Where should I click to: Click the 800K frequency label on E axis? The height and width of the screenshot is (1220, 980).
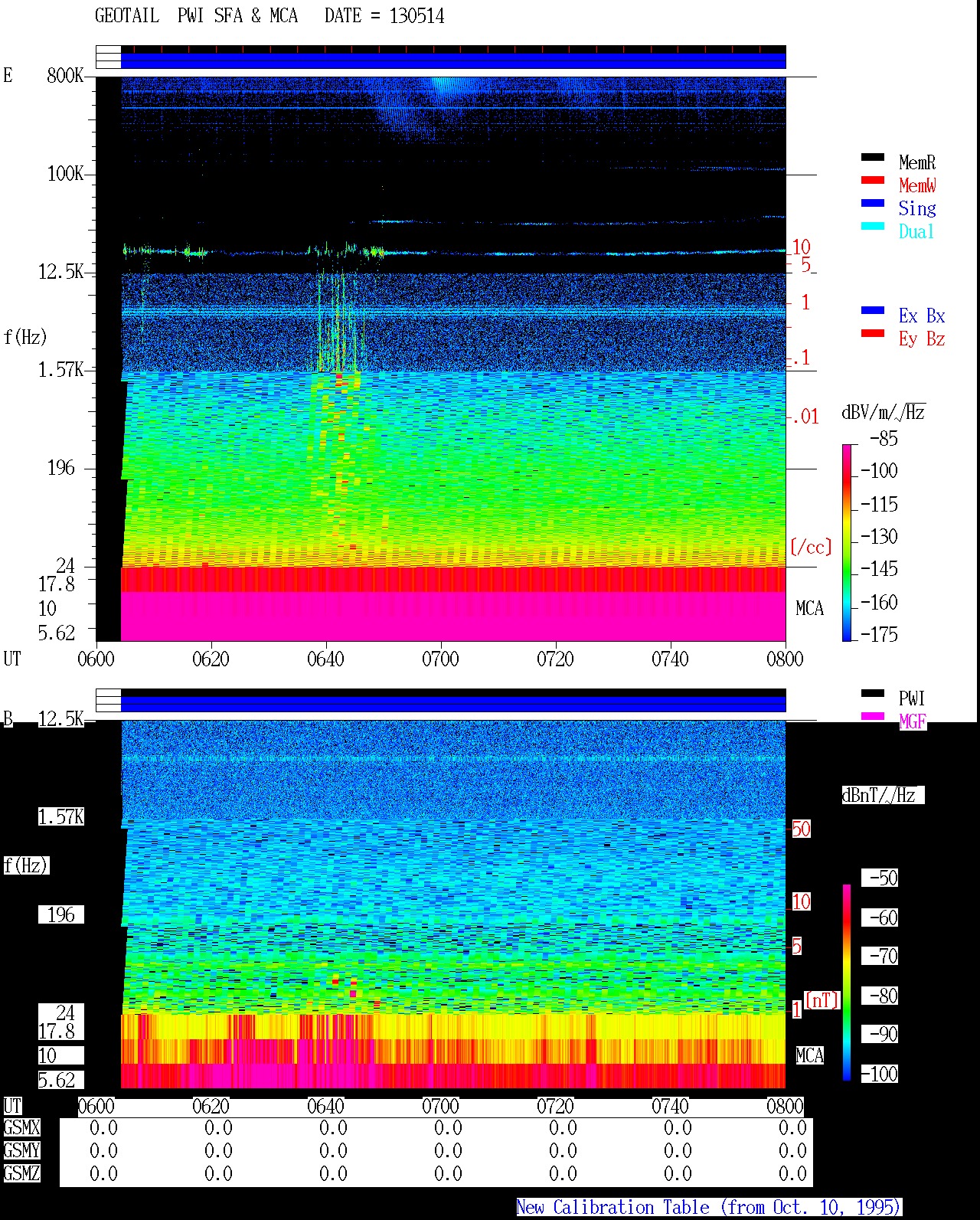65,76
